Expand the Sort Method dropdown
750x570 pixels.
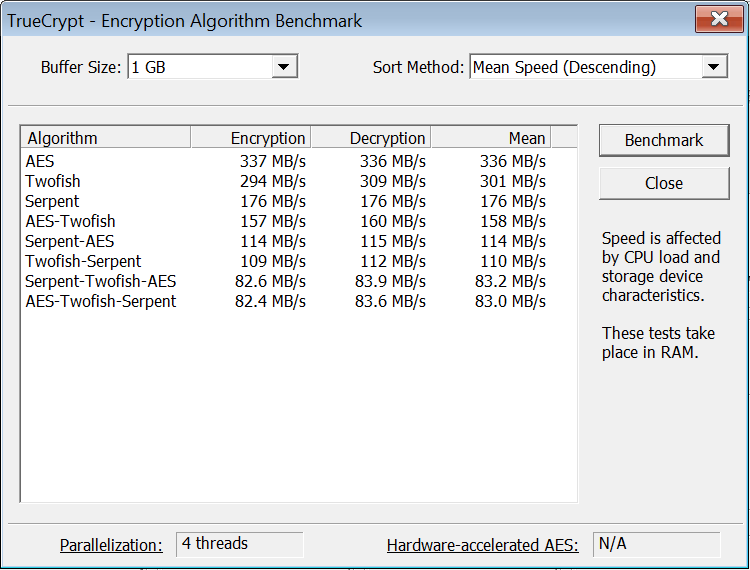pyautogui.click(x=713, y=67)
